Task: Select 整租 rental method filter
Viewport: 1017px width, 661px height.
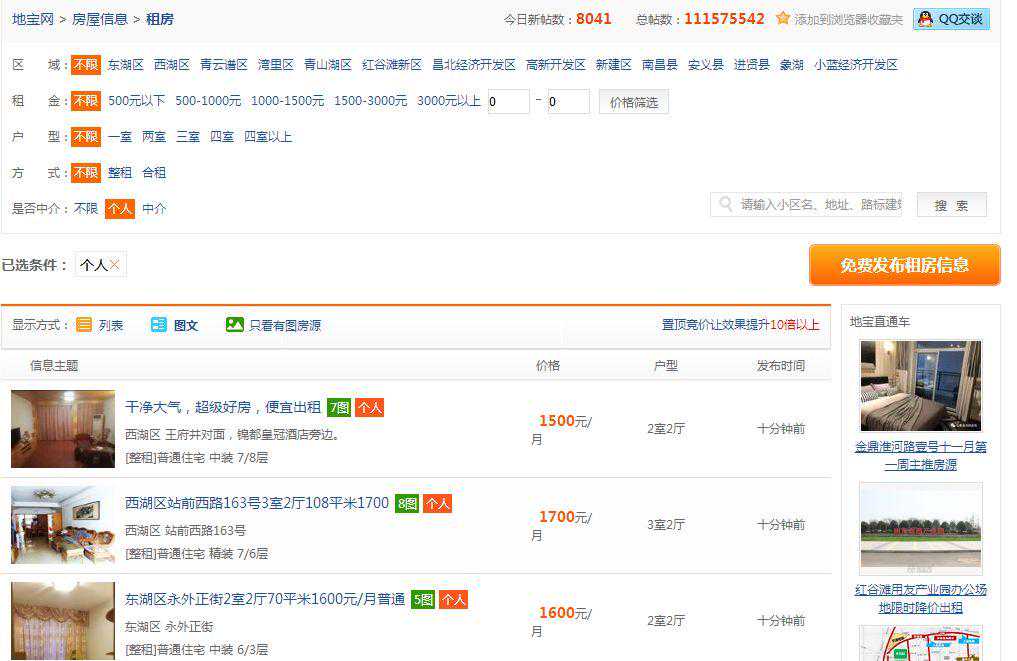Action: pos(120,173)
